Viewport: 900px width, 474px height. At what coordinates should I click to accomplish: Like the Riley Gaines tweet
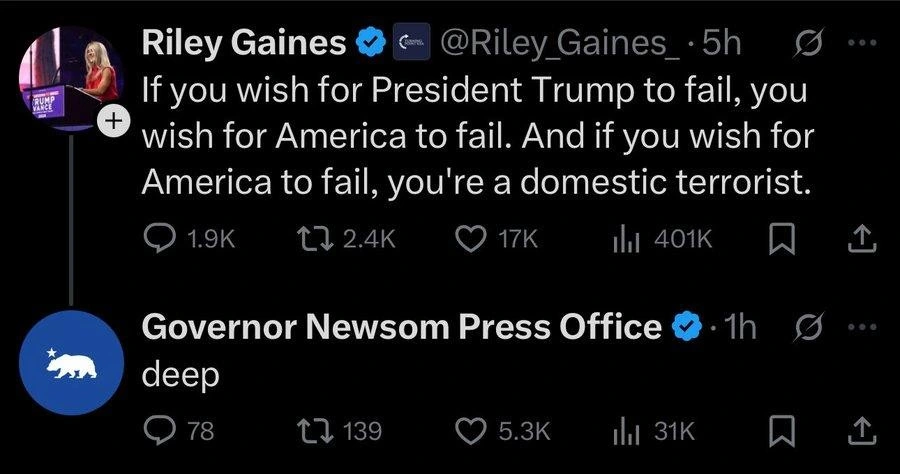tap(470, 239)
